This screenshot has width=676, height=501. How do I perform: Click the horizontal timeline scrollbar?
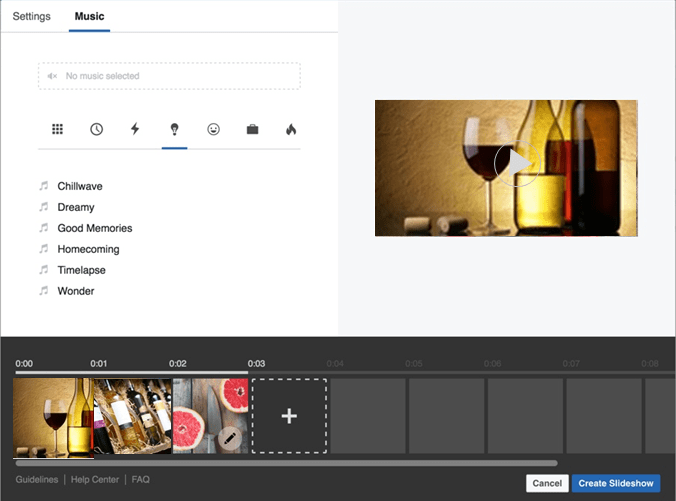tap(286, 463)
